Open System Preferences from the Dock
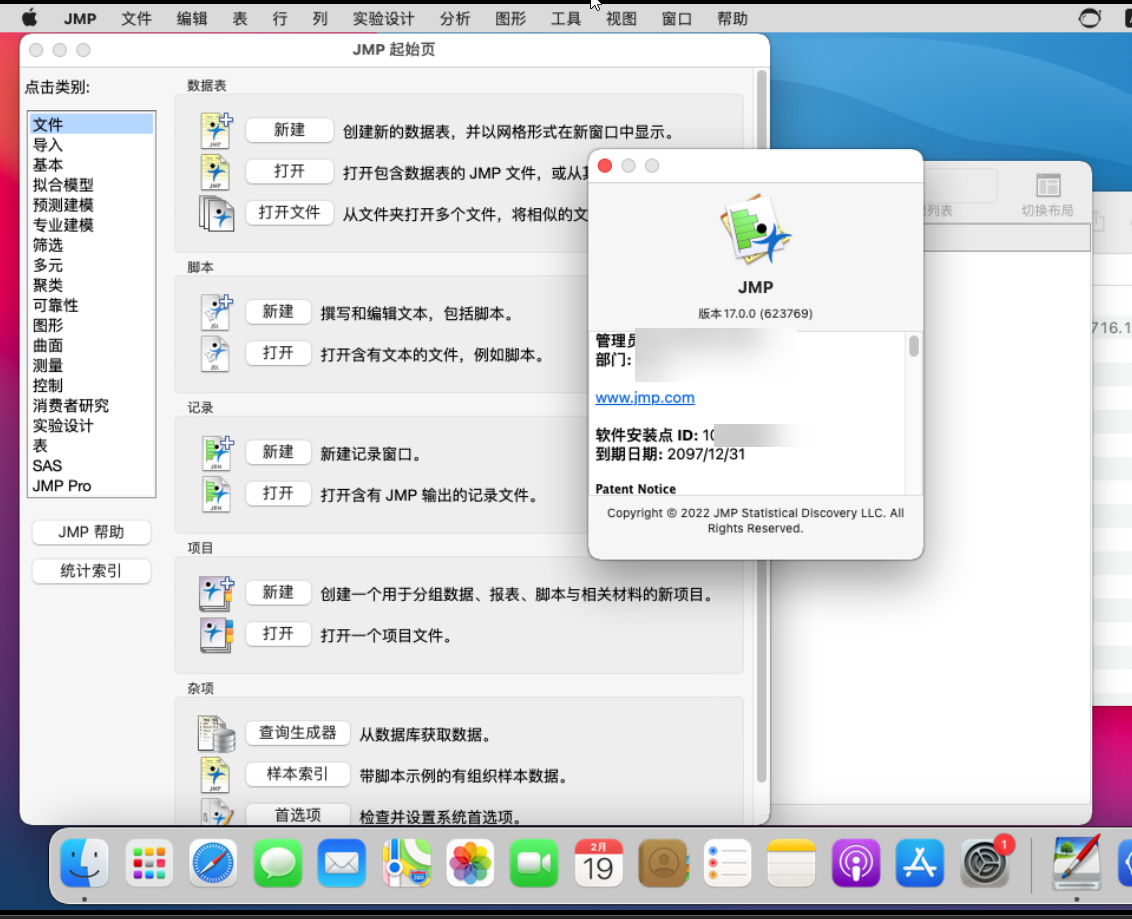 [x=984, y=863]
